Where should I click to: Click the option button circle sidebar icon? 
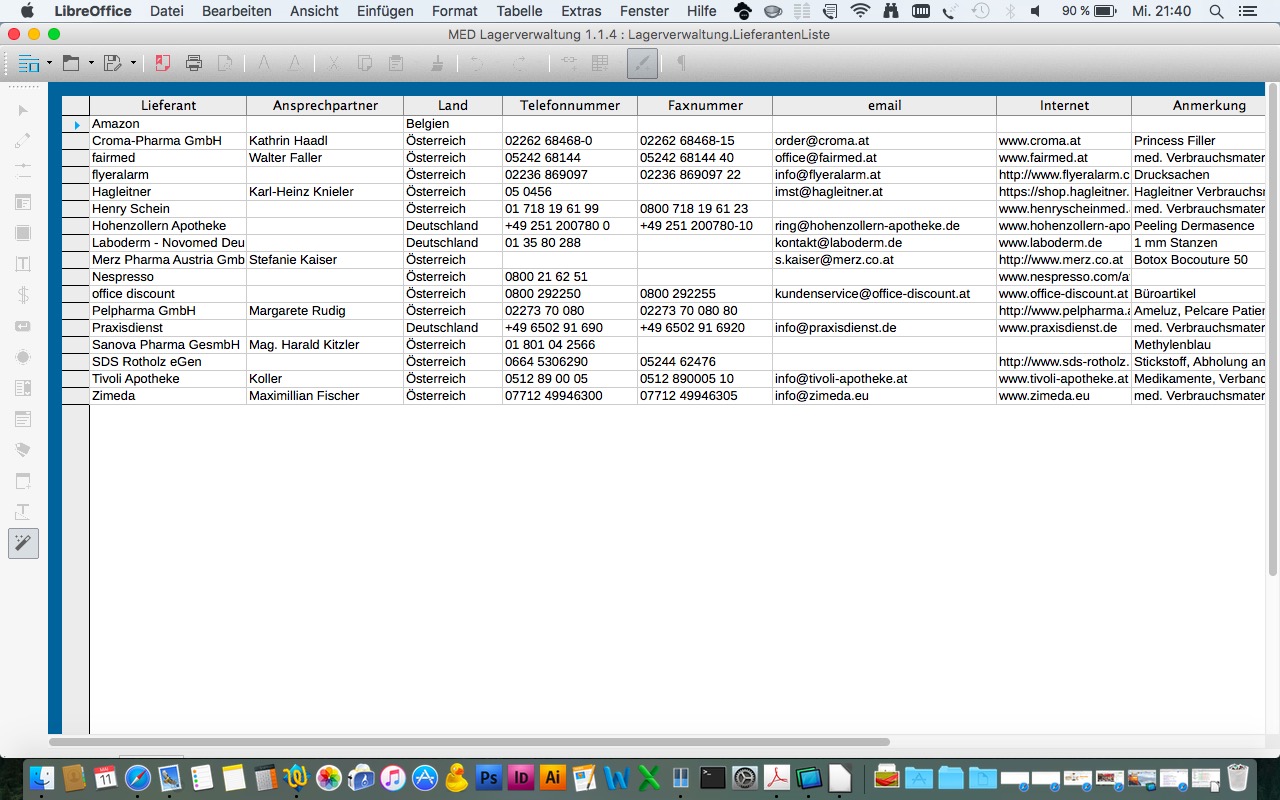click(x=23, y=357)
